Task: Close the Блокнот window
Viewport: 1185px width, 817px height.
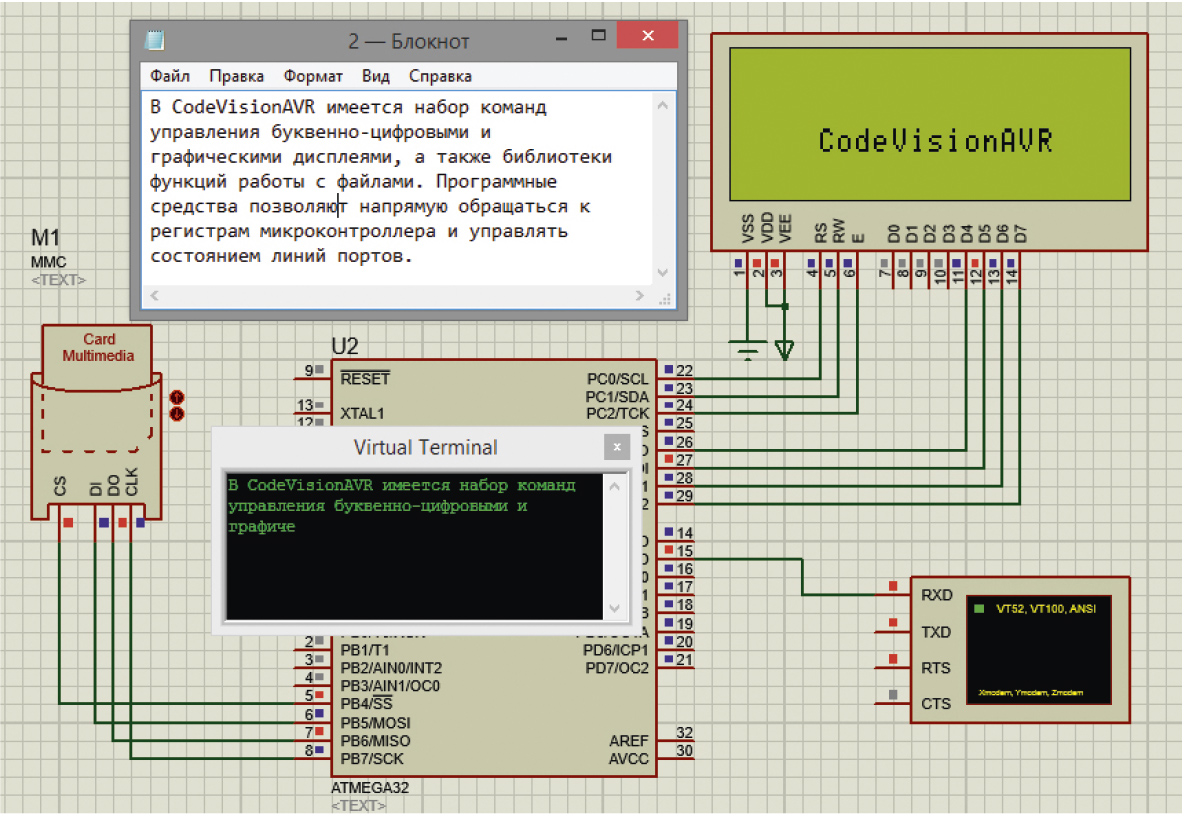Action: (648, 36)
